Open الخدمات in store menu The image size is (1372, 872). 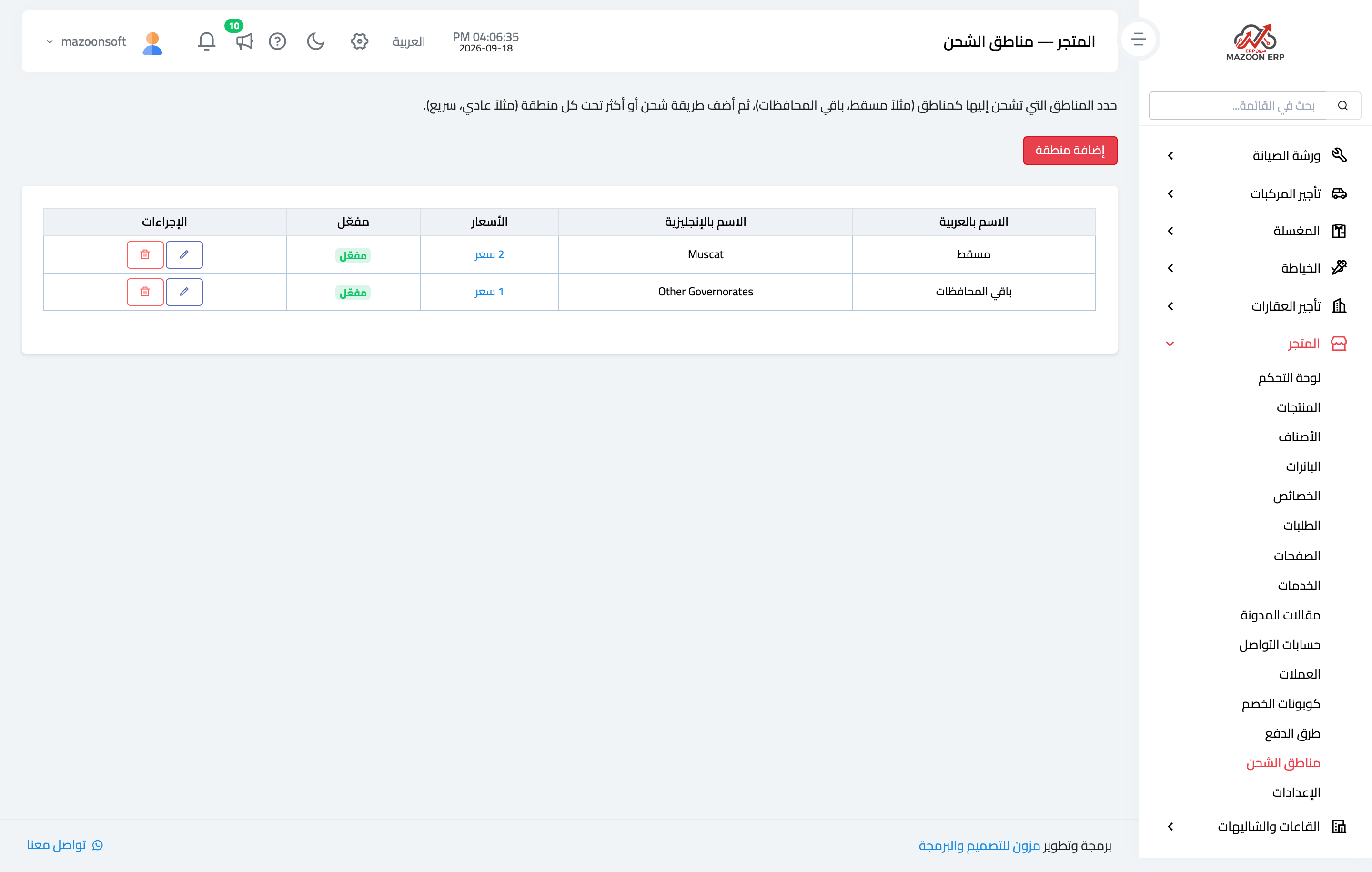1299,585
